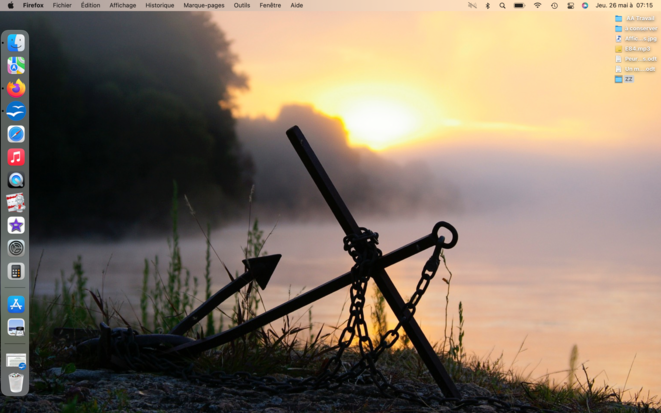Launch Calculator from the Dock
The image size is (661, 413).
click(x=16, y=271)
